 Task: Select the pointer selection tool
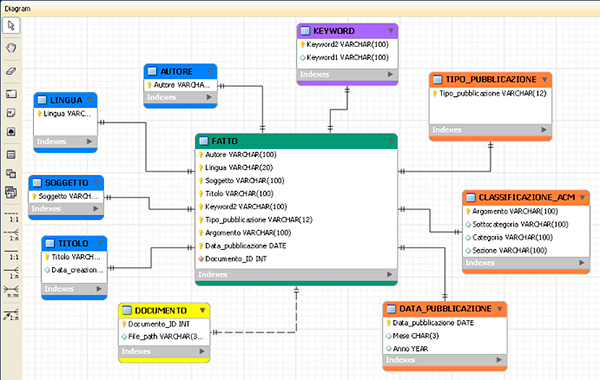[x=11, y=26]
